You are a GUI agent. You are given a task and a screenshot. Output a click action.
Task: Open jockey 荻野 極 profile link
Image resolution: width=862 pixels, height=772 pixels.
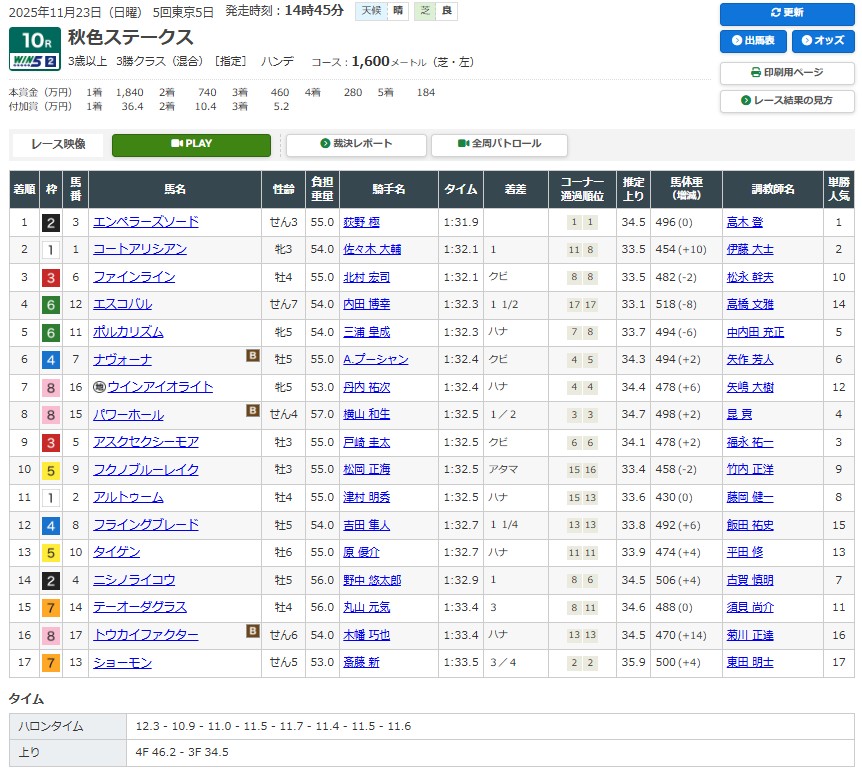(361, 222)
